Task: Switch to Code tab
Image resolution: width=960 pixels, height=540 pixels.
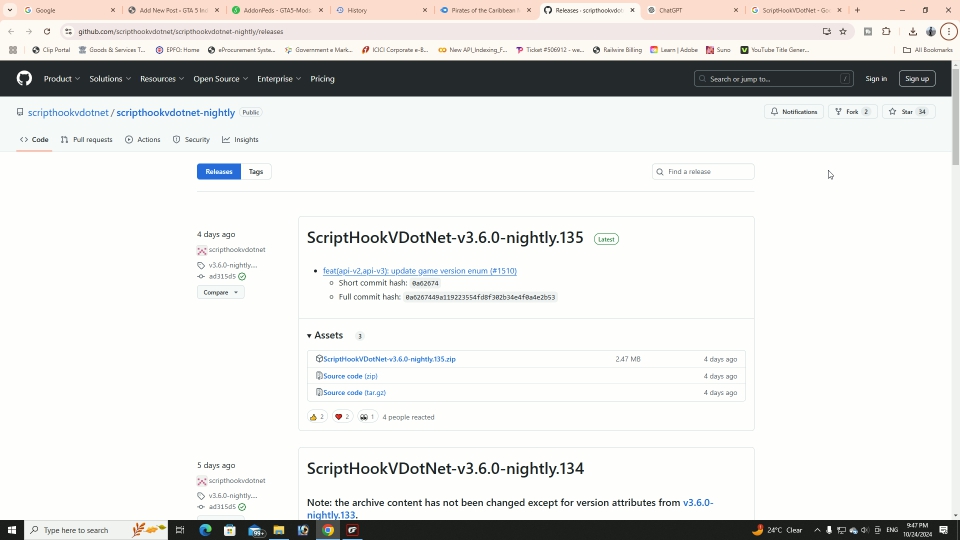Action: tap(34, 140)
